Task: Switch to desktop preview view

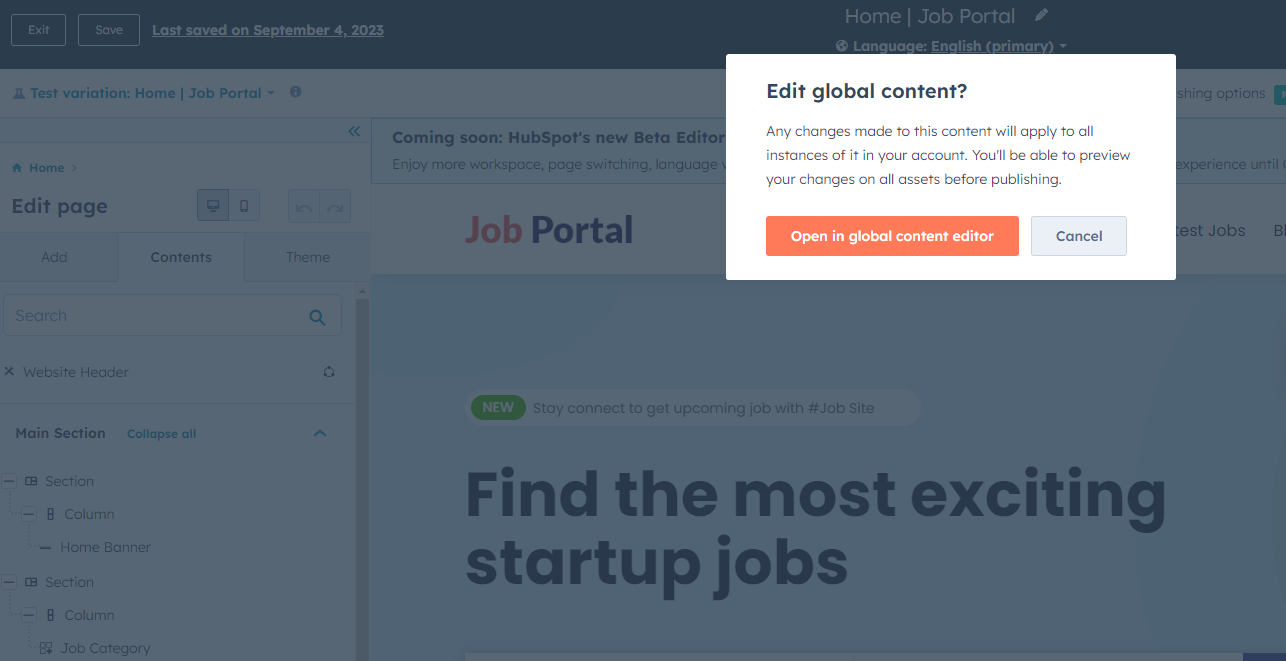Action: 213,206
